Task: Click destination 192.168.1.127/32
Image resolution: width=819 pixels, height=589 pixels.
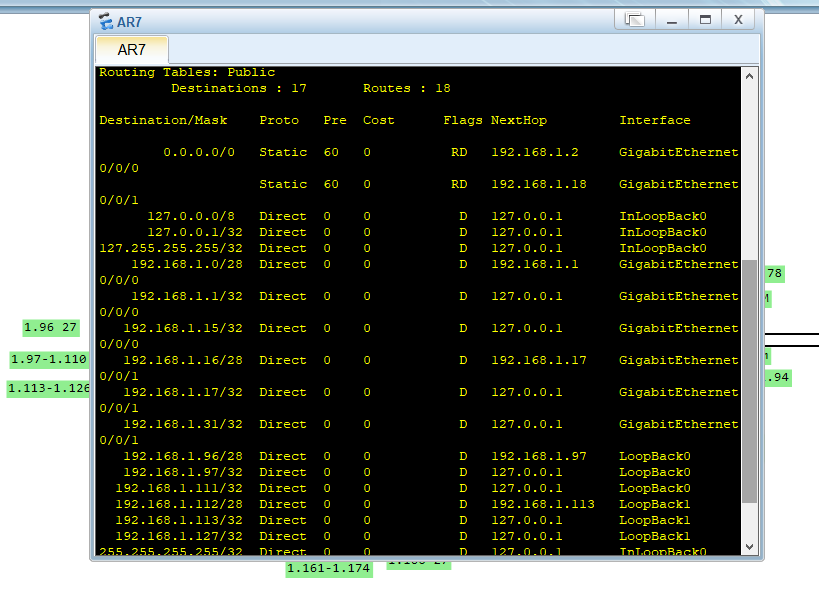Action: (x=179, y=536)
